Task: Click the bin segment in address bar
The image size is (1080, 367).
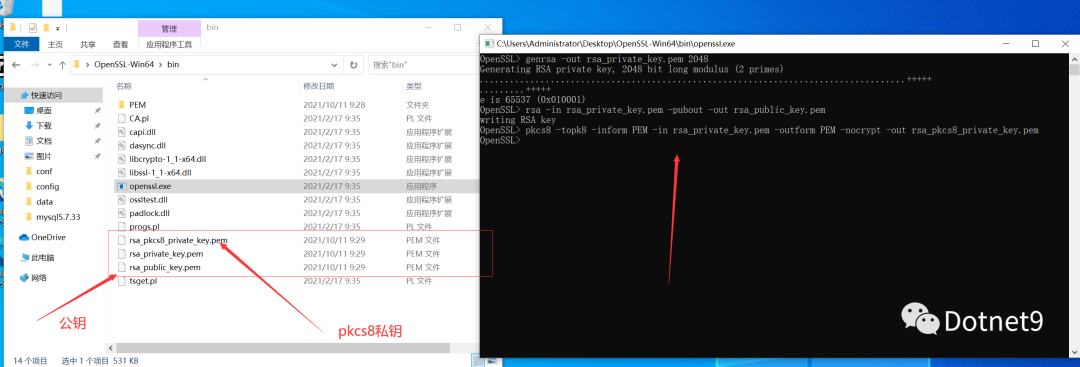Action: point(173,65)
